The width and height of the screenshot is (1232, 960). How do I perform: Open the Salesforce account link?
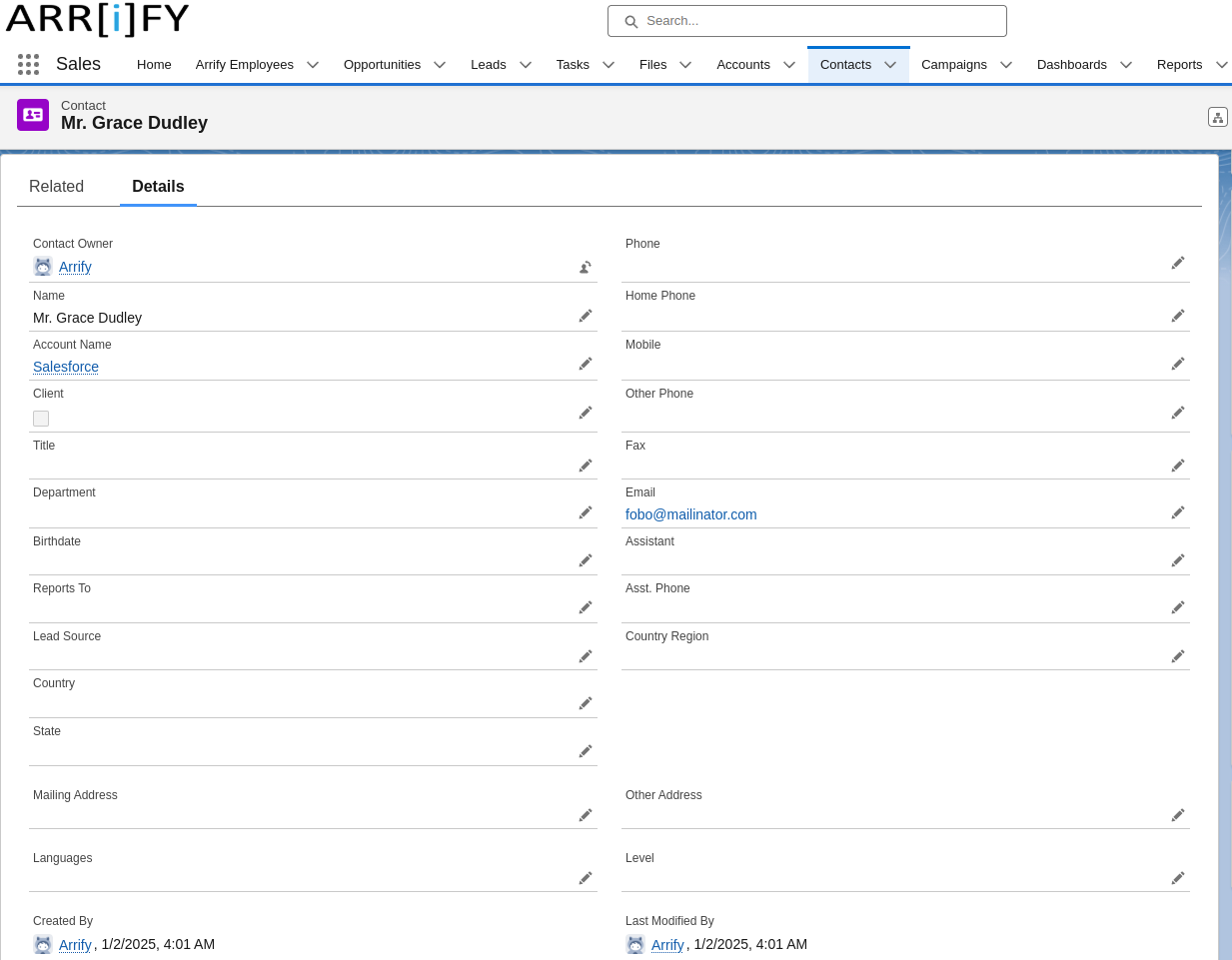65,367
